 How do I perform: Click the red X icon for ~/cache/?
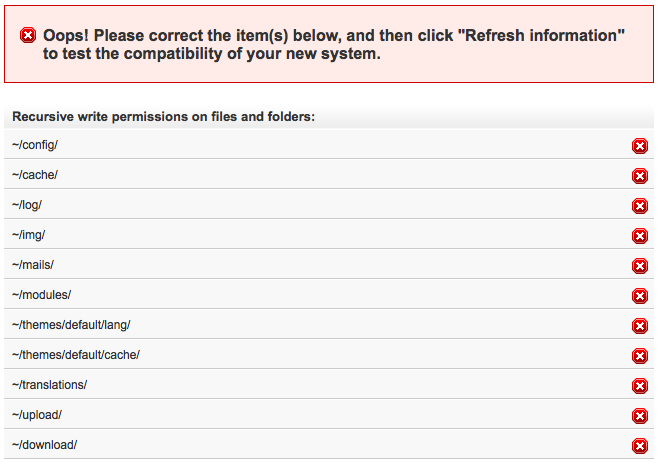640,176
